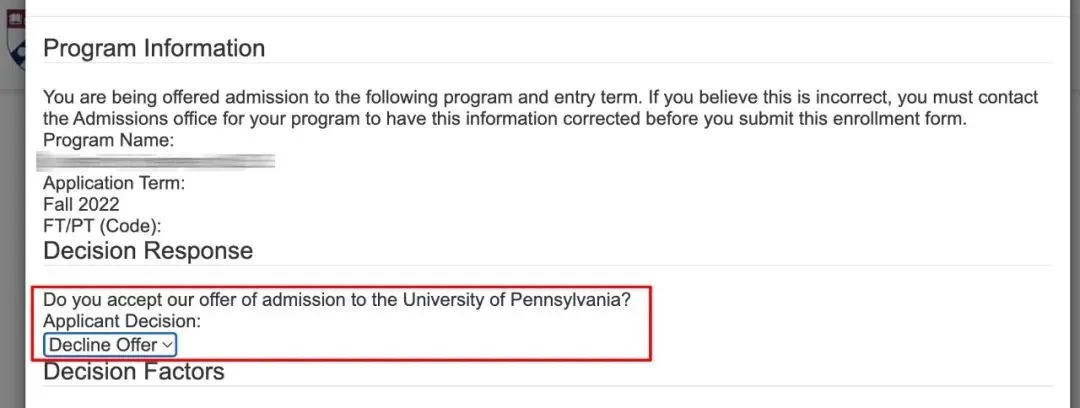Click the Applicant Decision label

122,322
